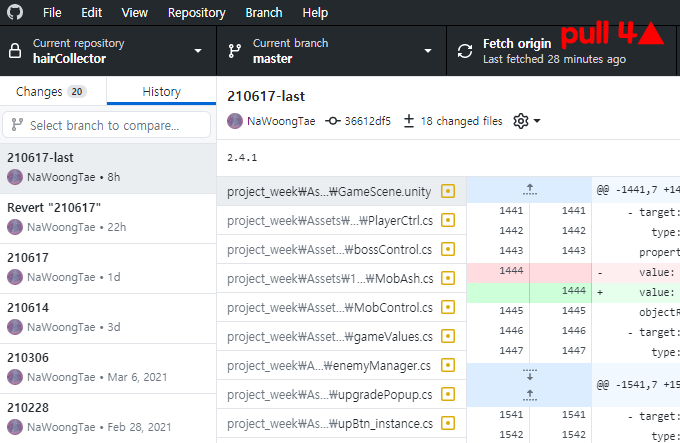Click deleted line number 1444 in diff
The image size is (680, 443).
point(511,270)
